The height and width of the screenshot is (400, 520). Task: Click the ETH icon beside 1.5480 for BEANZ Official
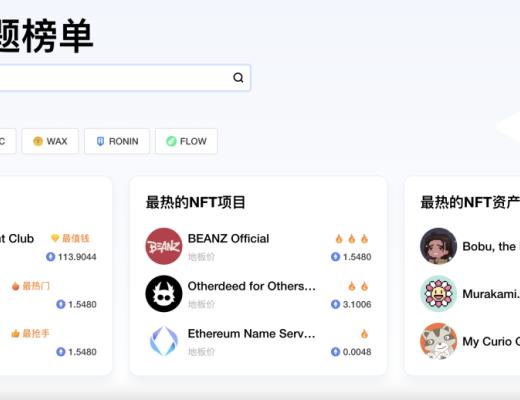click(x=335, y=257)
